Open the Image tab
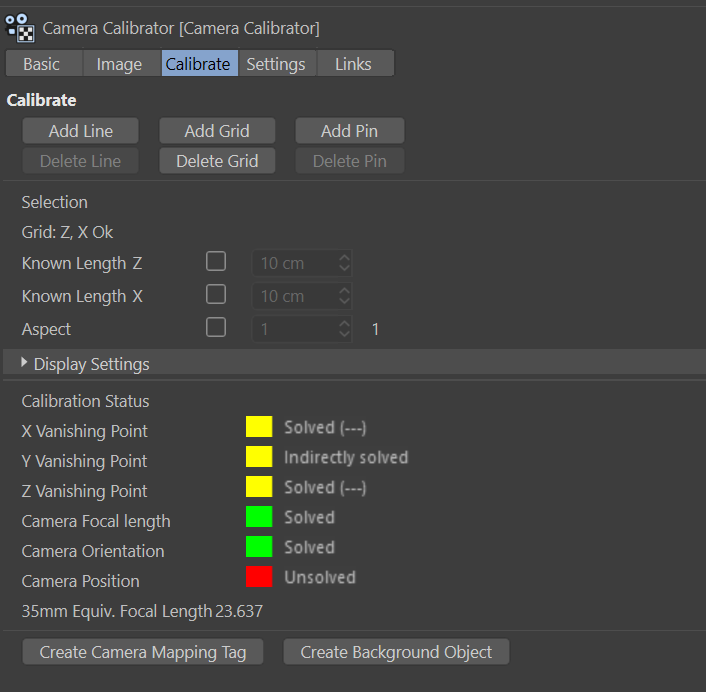 (119, 64)
